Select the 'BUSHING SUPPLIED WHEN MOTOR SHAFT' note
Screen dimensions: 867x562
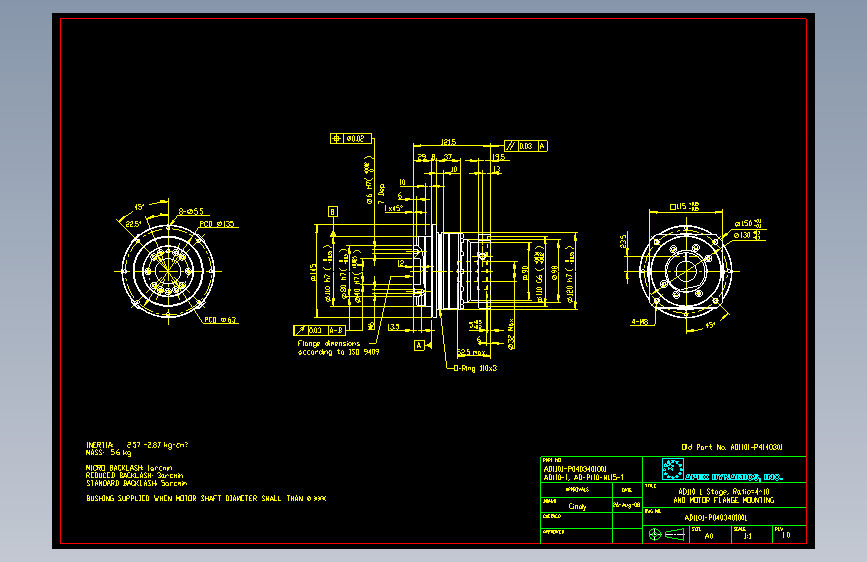click(206, 498)
